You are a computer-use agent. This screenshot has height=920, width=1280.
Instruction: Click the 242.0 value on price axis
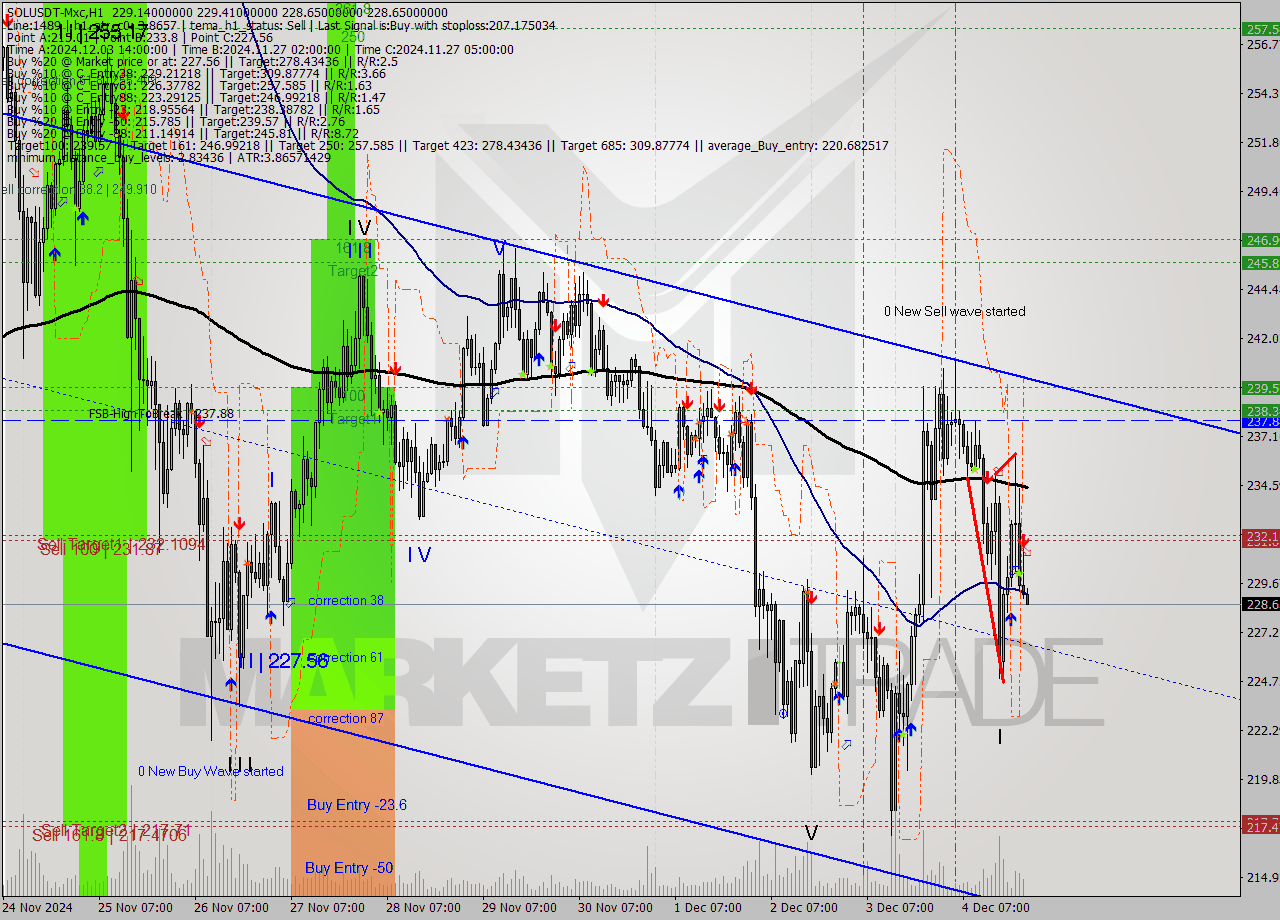click(x=1261, y=338)
